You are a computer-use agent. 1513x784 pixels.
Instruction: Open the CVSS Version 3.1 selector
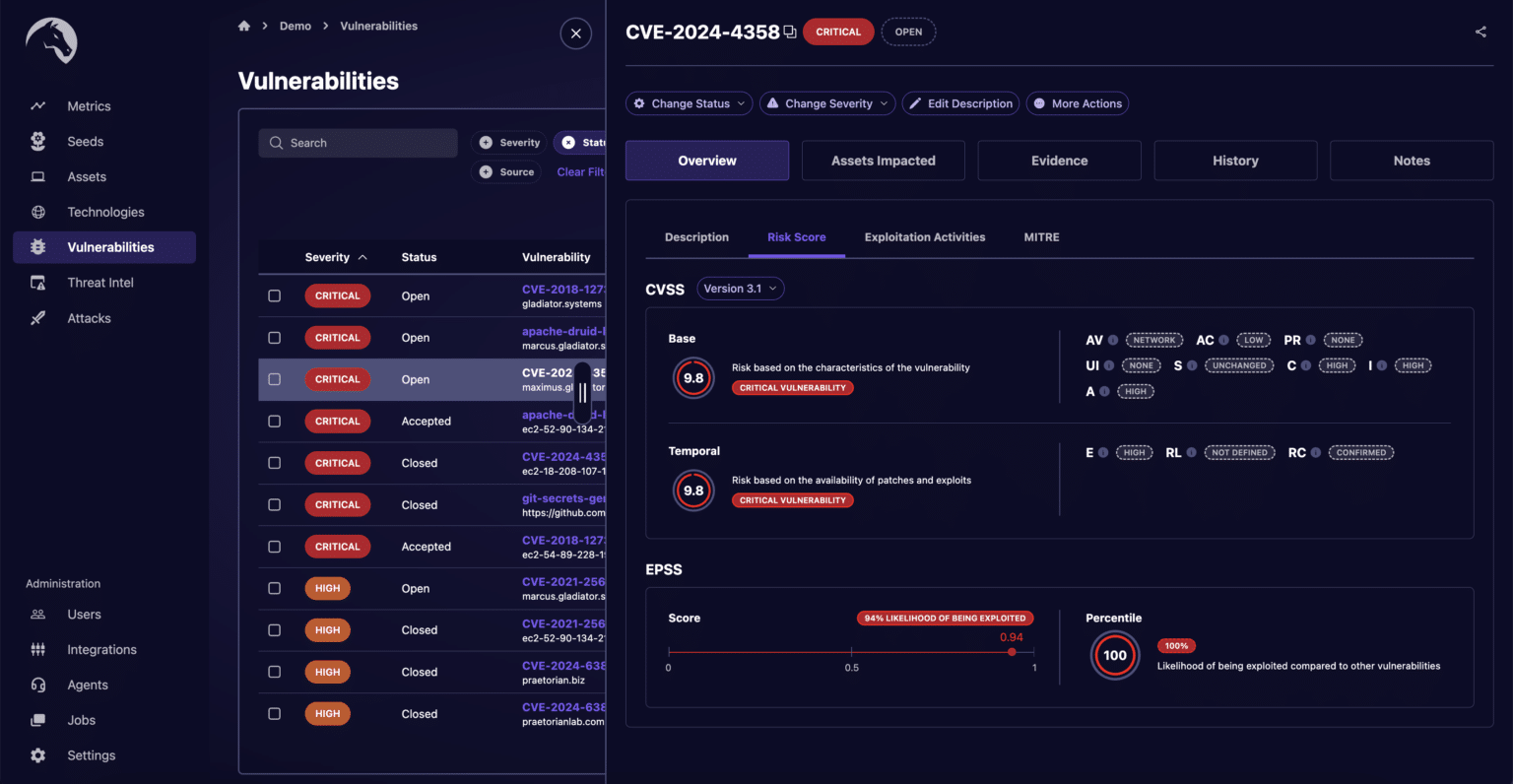coord(740,289)
